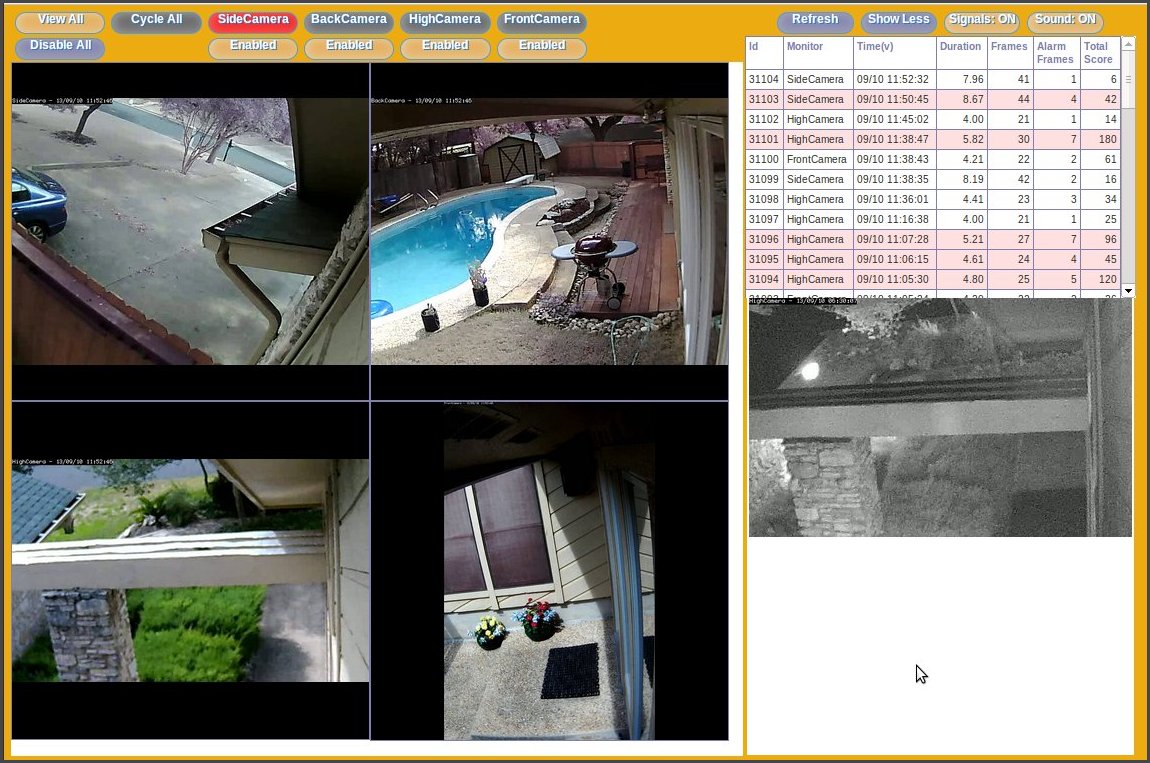Image resolution: width=1150 pixels, height=763 pixels.
Task: Click the events table scrollbar thumb
Action: click(x=1129, y=79)
